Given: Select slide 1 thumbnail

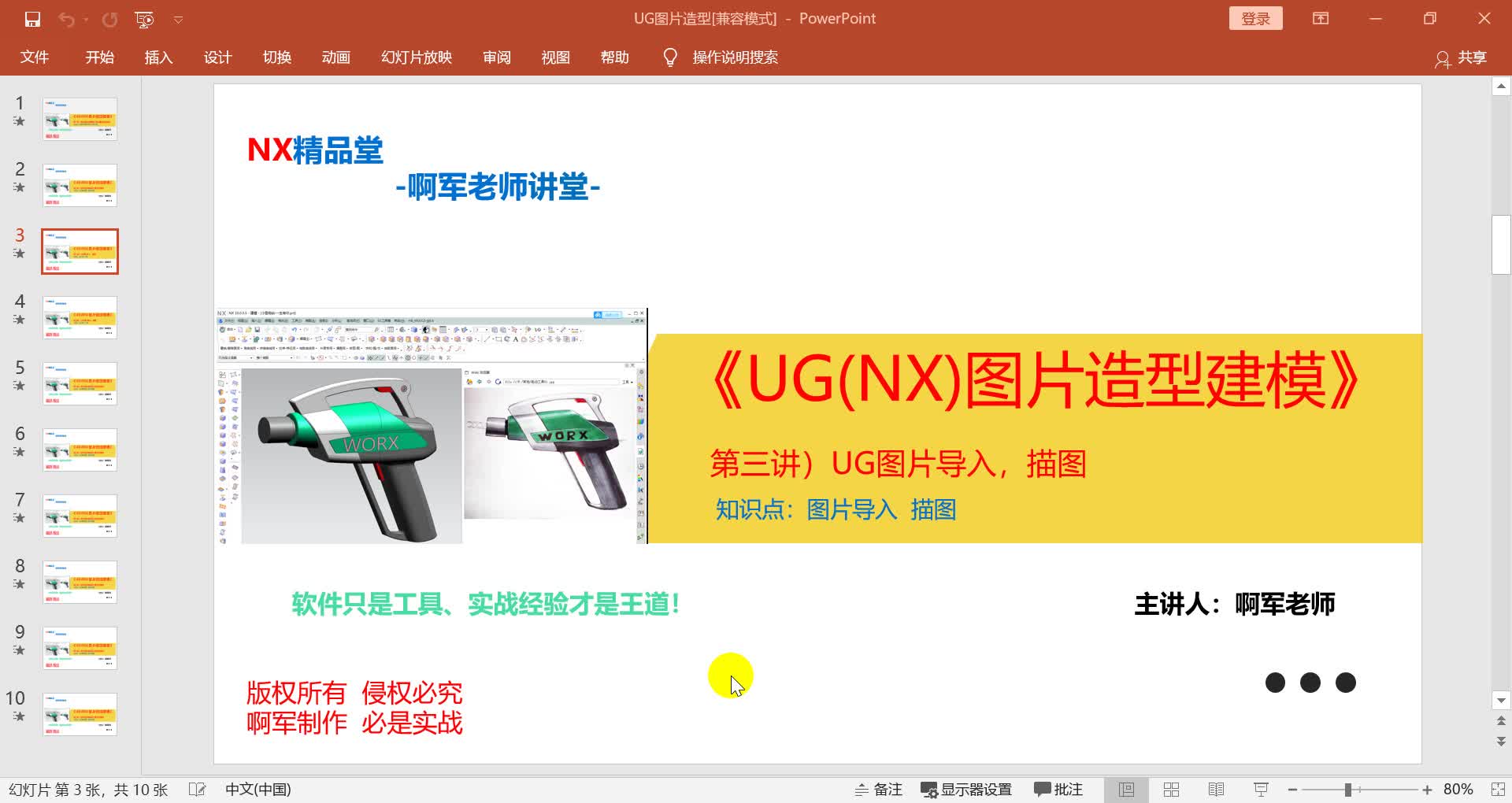Looking at the screenshot, I should tap(80, 119).
